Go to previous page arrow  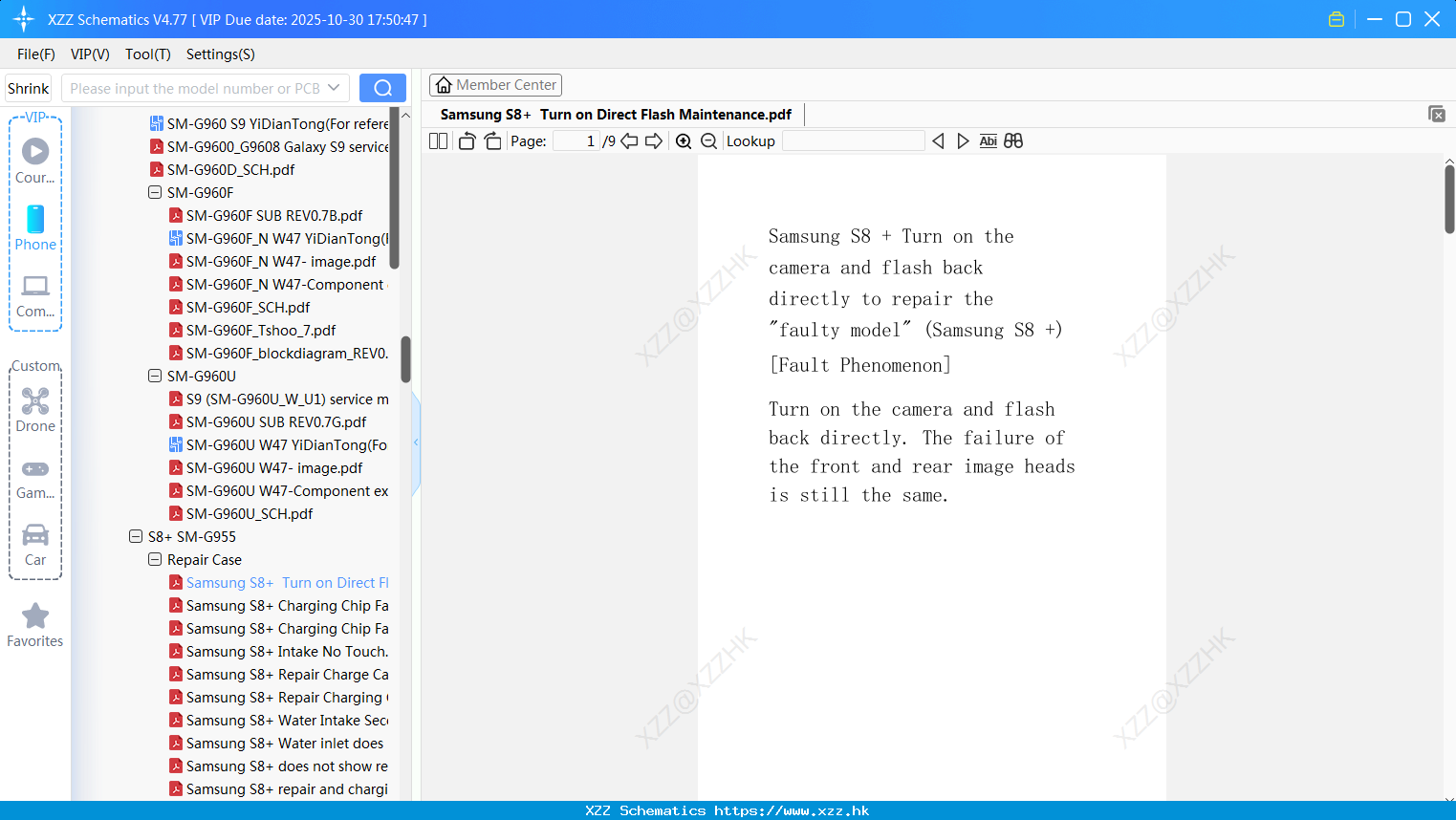tap(629, 141)
